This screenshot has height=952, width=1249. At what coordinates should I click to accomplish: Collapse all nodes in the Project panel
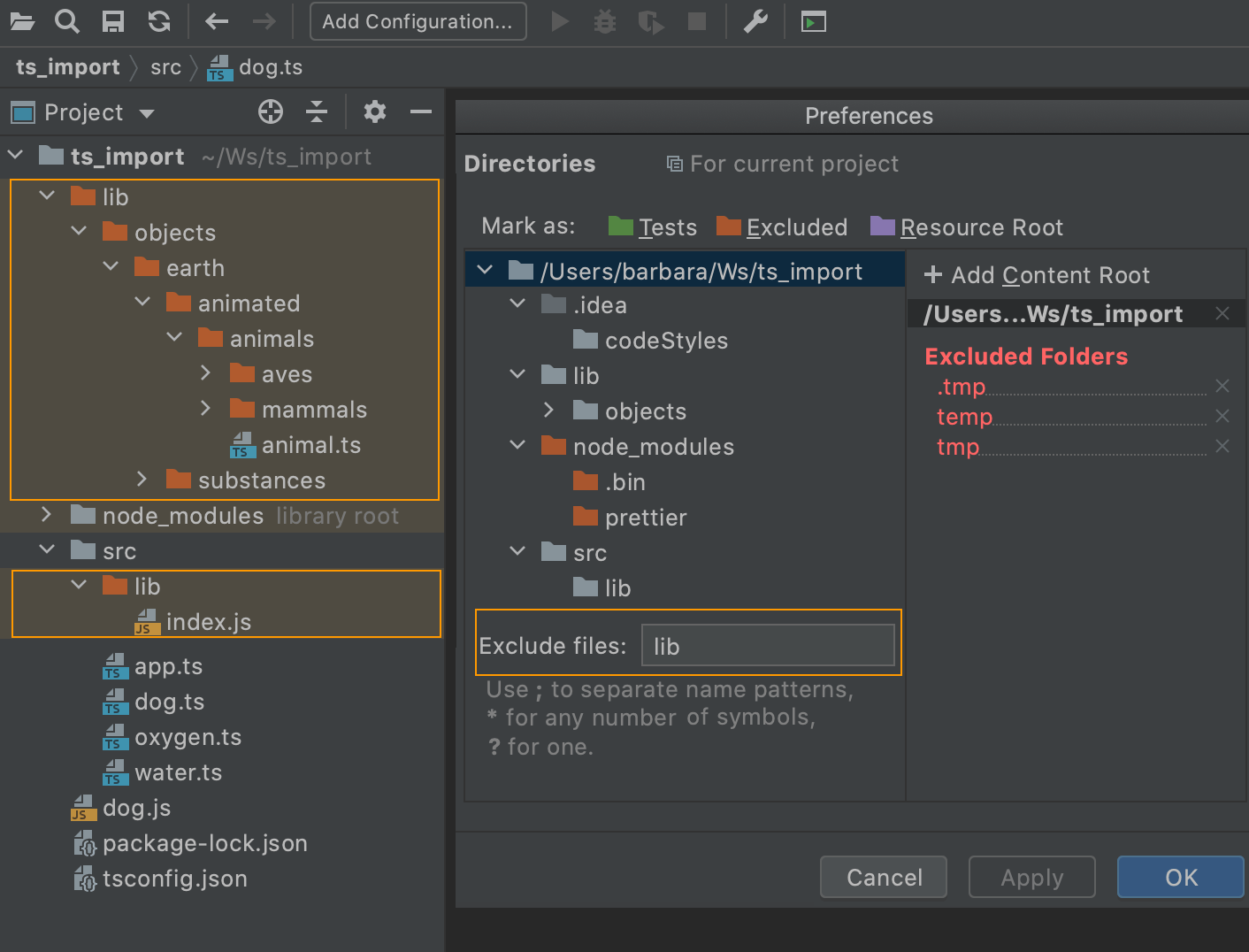(316, 111)
